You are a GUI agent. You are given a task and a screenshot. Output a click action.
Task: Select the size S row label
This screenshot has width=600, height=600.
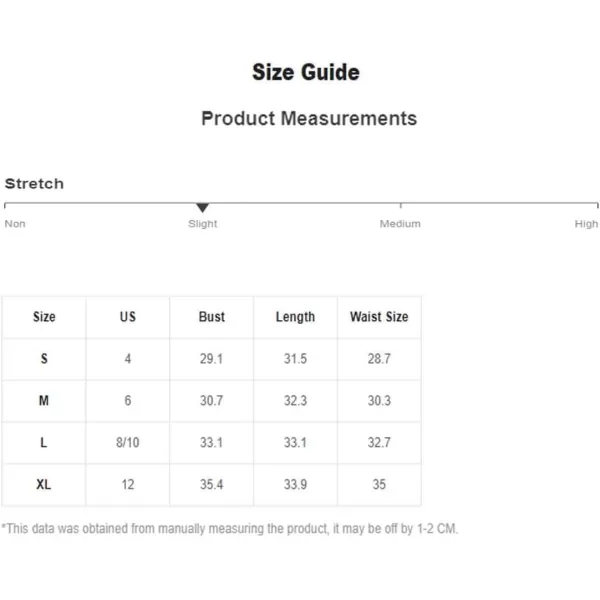(x=44, y=359)
